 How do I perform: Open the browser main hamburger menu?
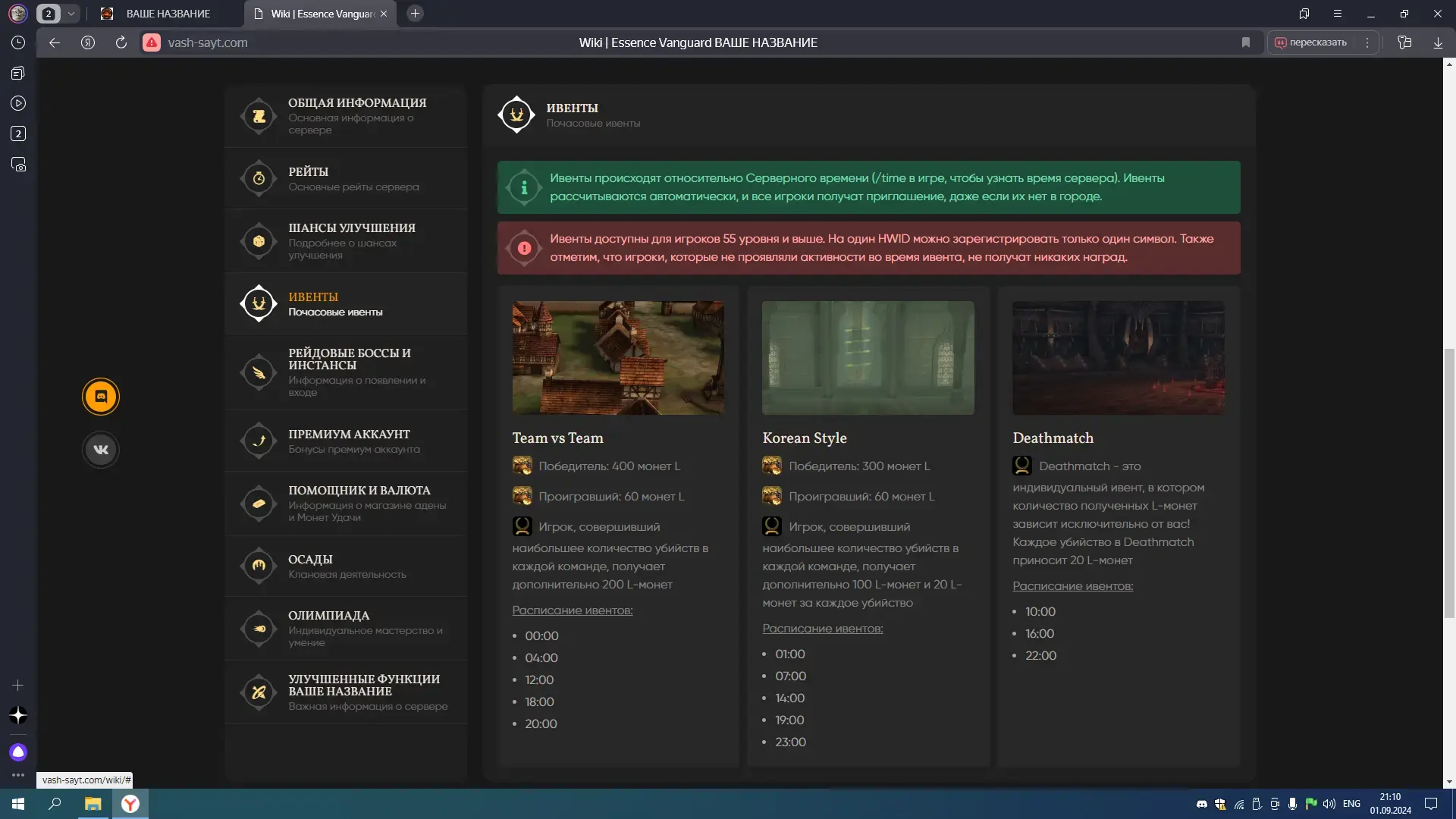(1338, 14)
